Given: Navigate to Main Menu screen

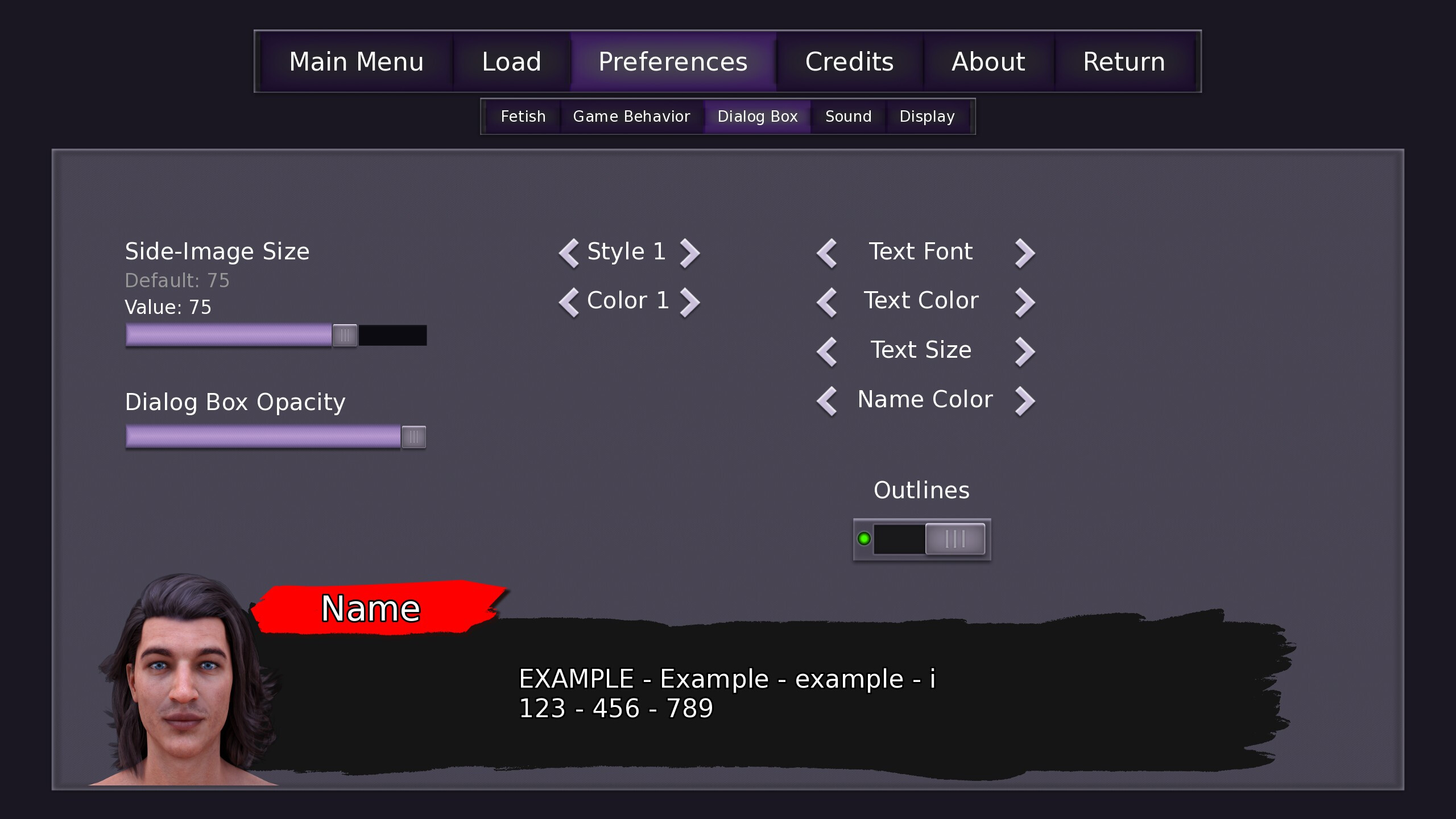Looking at the screenshot, I should 356,62.
